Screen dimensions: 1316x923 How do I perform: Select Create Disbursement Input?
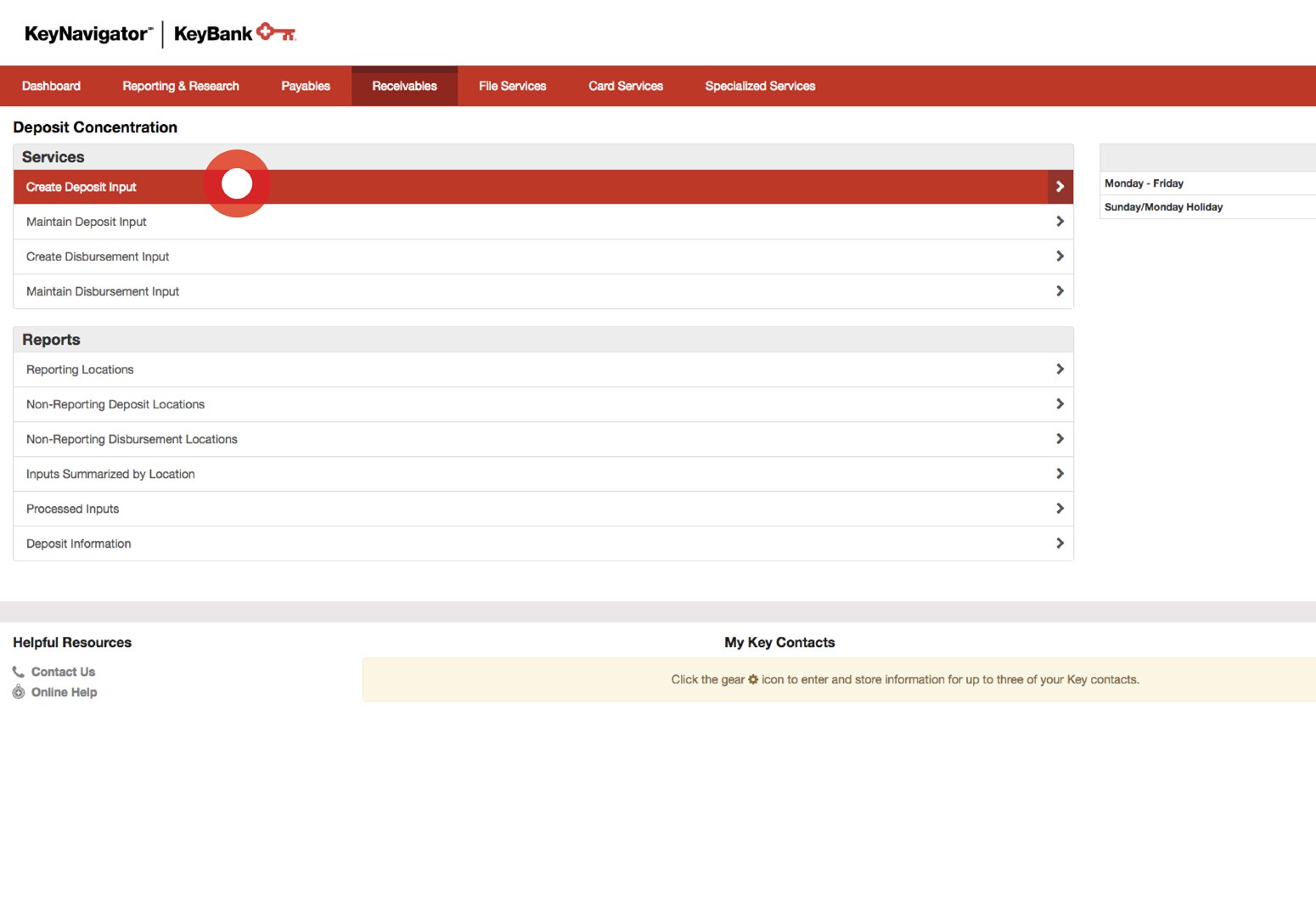pyautogui.click(x=98, y=256)
